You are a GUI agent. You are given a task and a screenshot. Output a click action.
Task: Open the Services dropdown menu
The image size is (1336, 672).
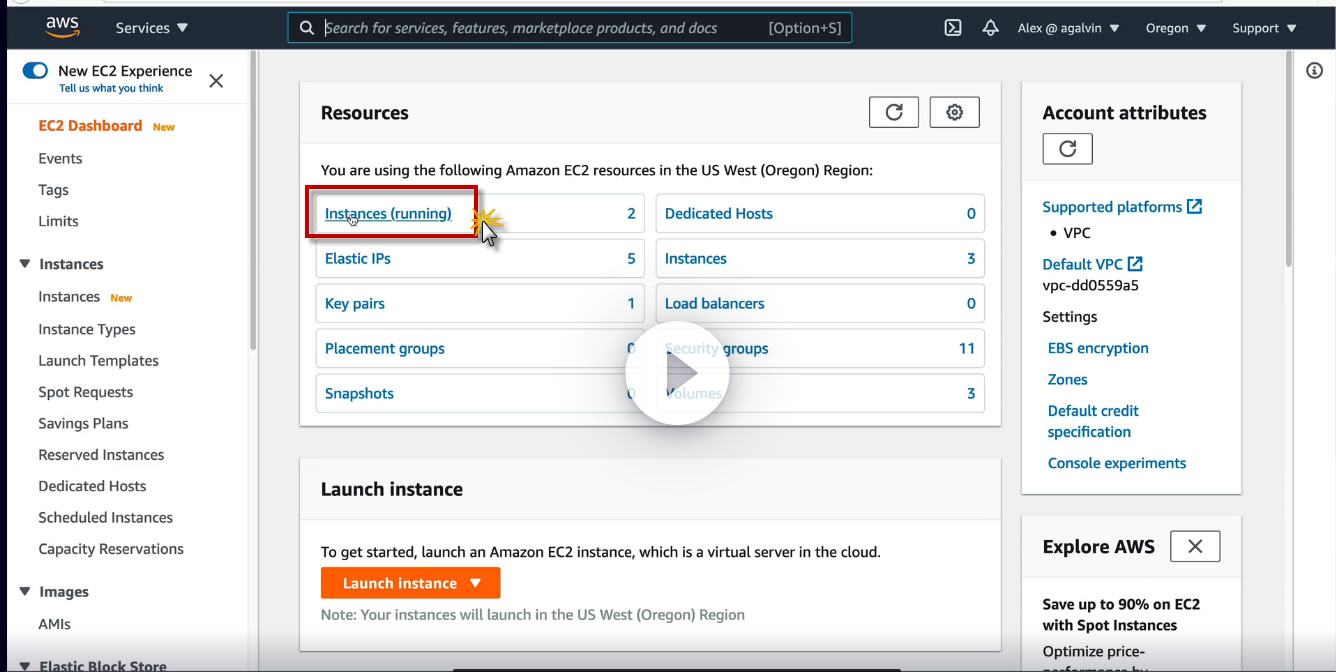152,28
